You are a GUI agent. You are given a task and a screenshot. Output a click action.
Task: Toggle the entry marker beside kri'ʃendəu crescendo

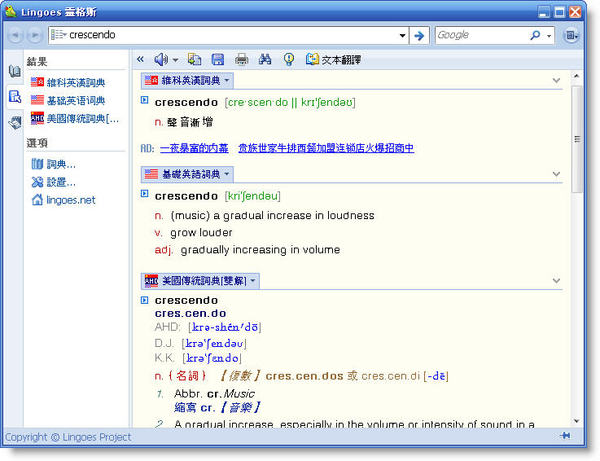click(144, 194)
